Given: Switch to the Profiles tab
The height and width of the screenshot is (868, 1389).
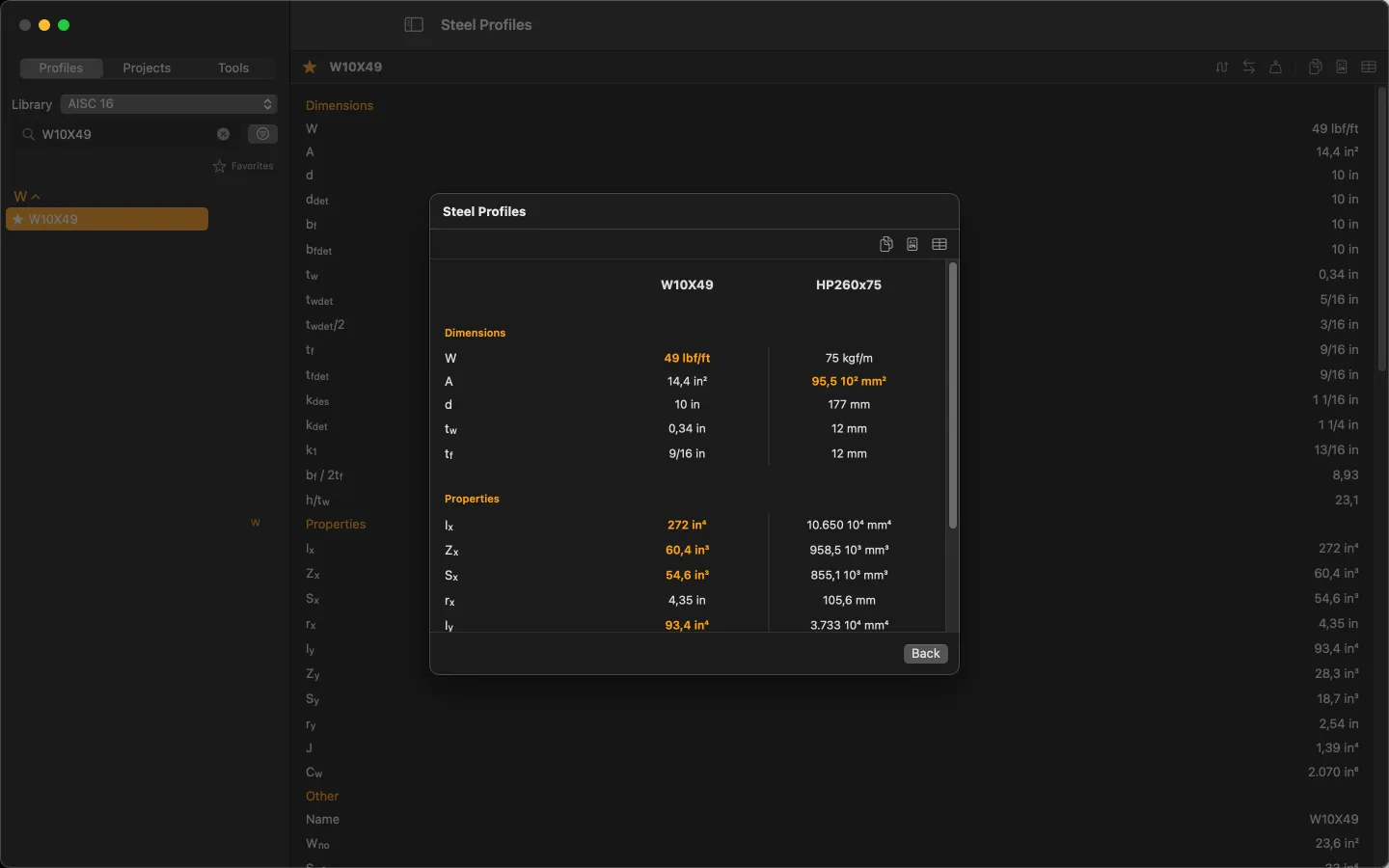Looking at the screenshot, I should [x=61, y=68].
